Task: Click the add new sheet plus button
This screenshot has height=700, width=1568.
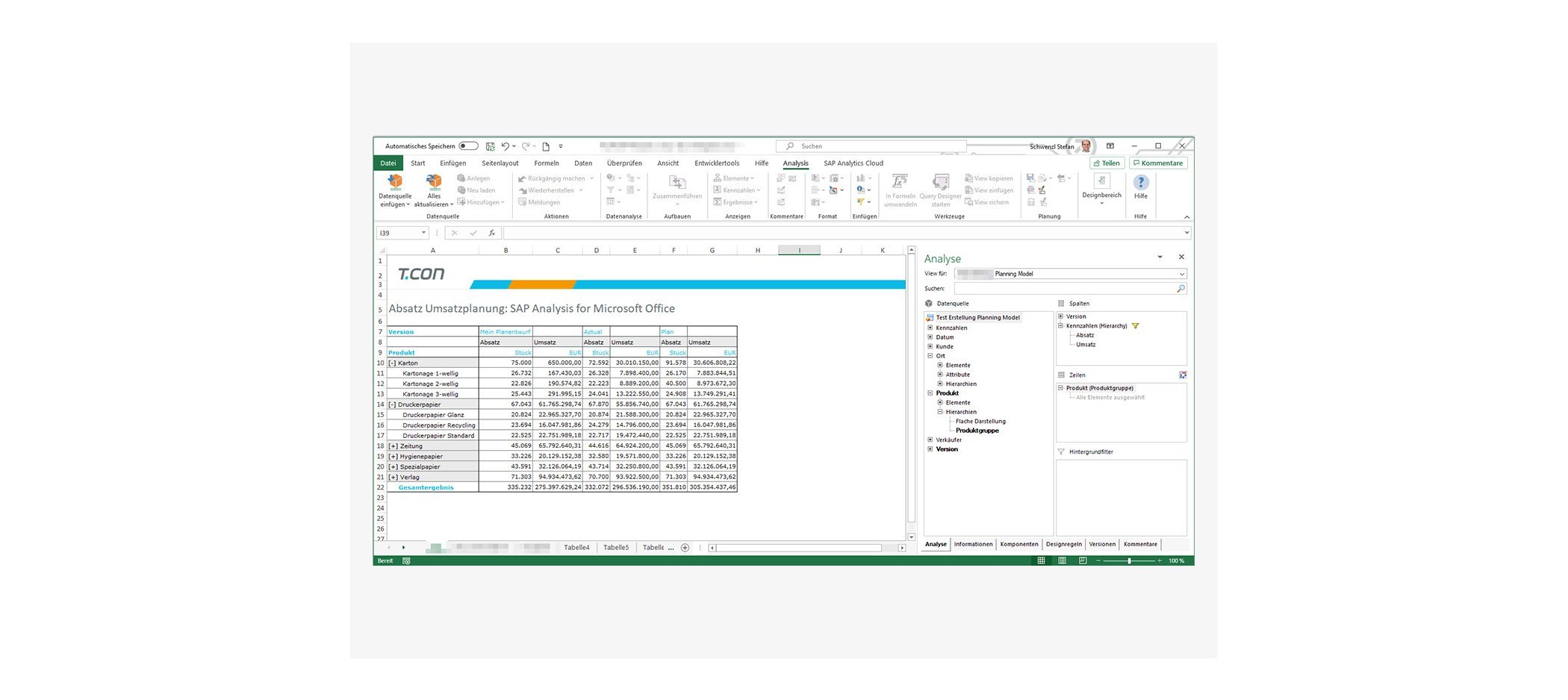Action: pyautogui.click(x=685, y=548)
